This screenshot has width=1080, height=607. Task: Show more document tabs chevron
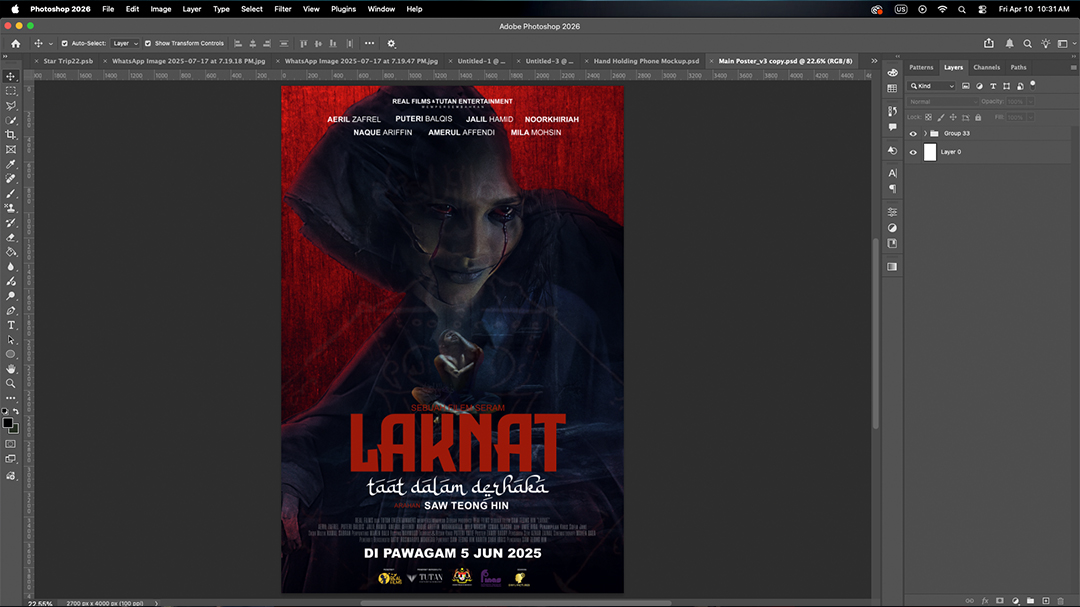pyautogui.click(x=874, y=61)
